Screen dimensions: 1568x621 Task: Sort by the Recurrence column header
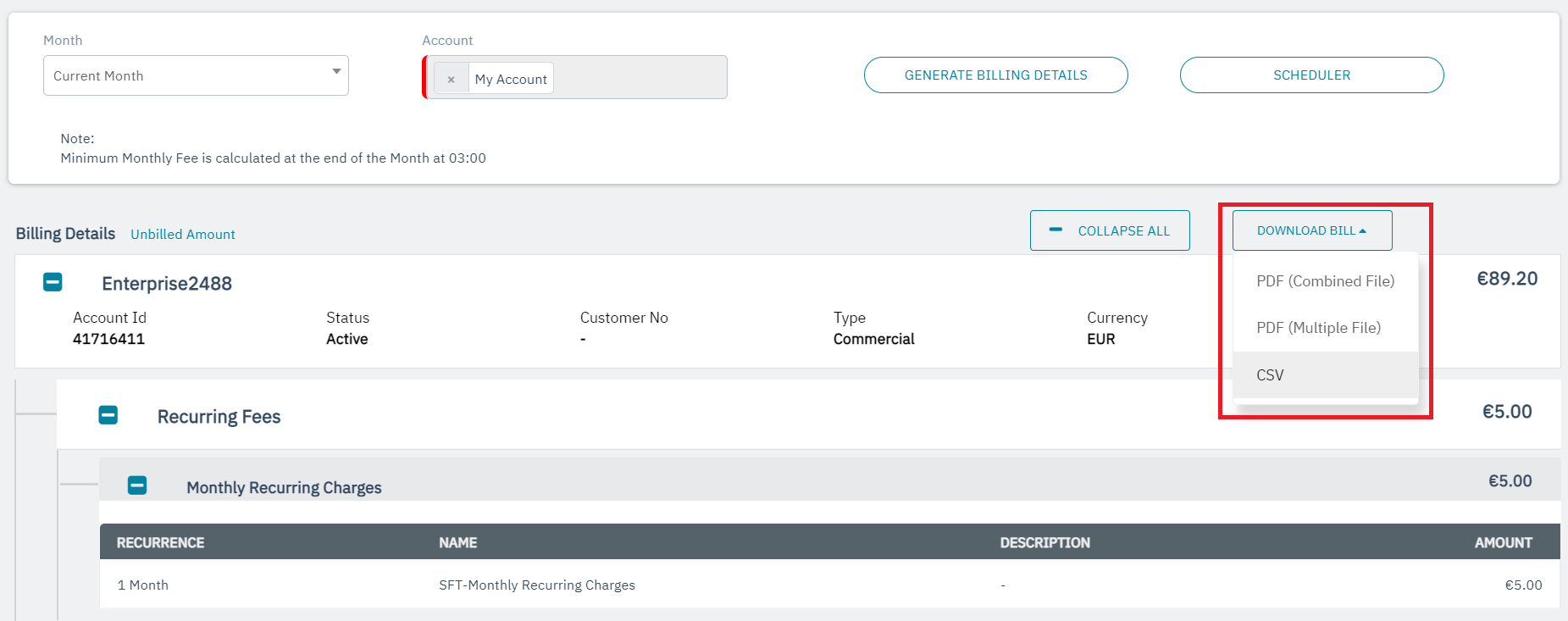pos(160,542)
